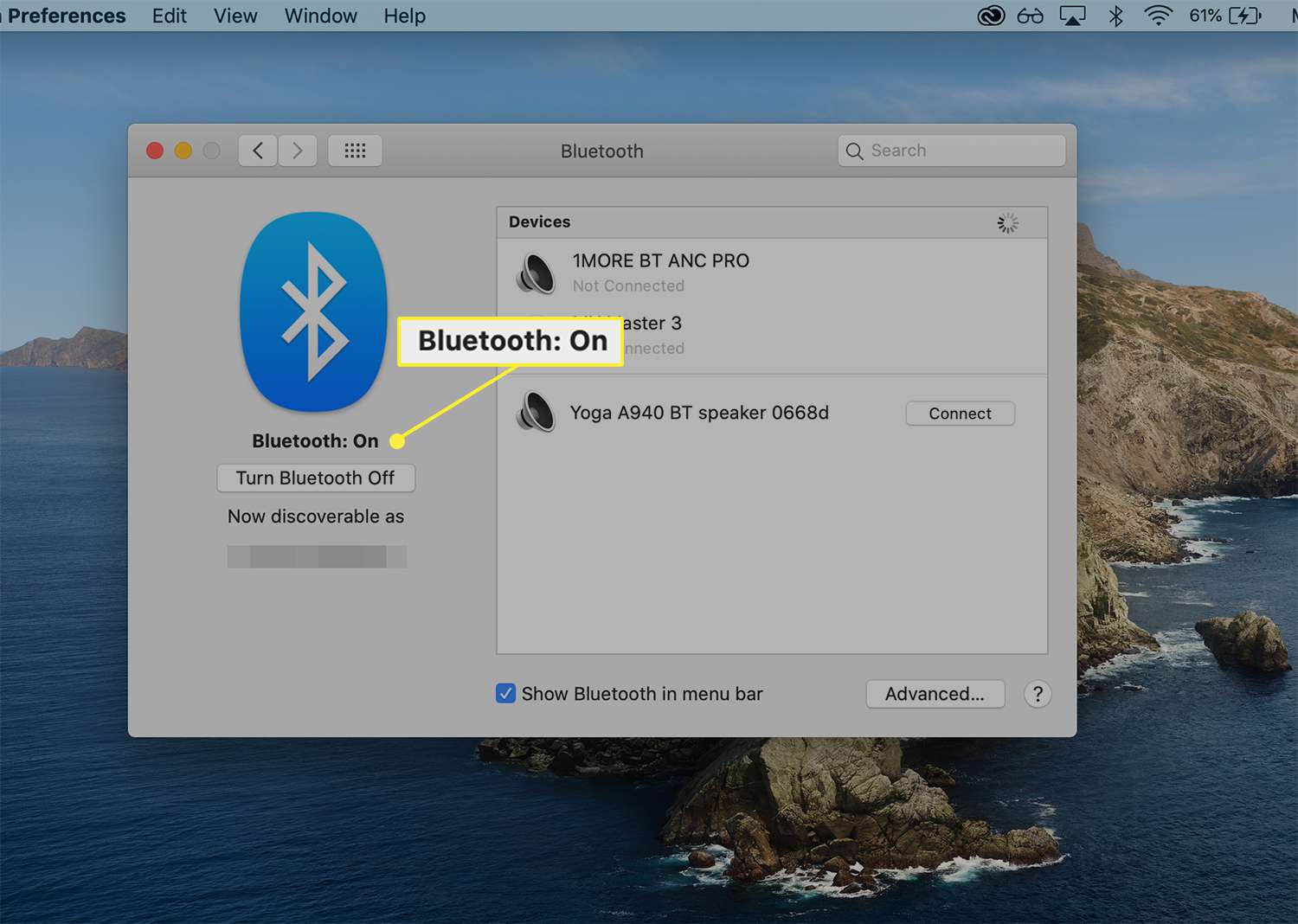Open AirPlay display menu bar icon
Image resolution: width=1298 pixels, height=924 pixels.
coord(1073,16)
